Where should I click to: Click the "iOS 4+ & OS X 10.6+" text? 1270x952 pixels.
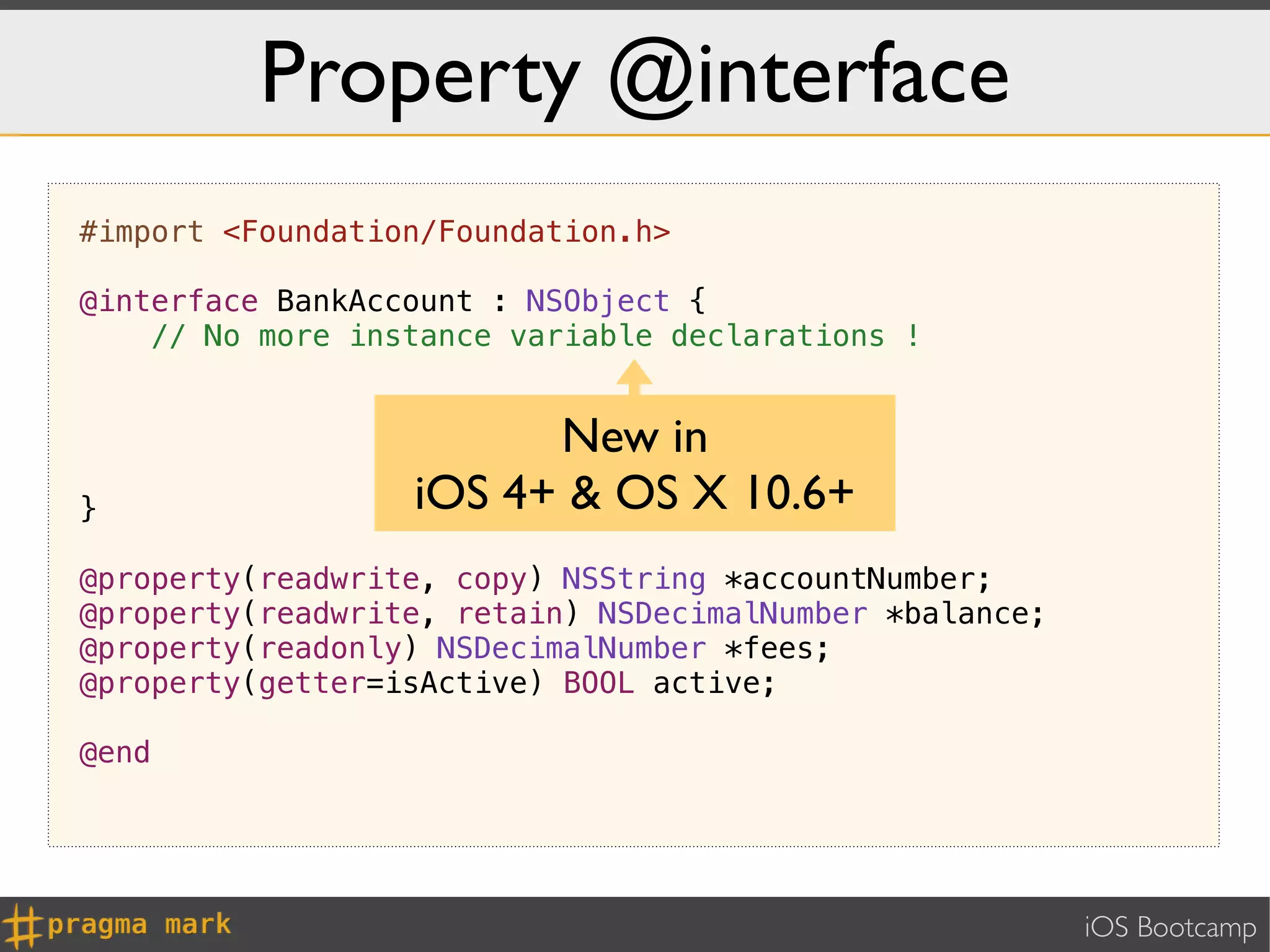coord(634,493)
